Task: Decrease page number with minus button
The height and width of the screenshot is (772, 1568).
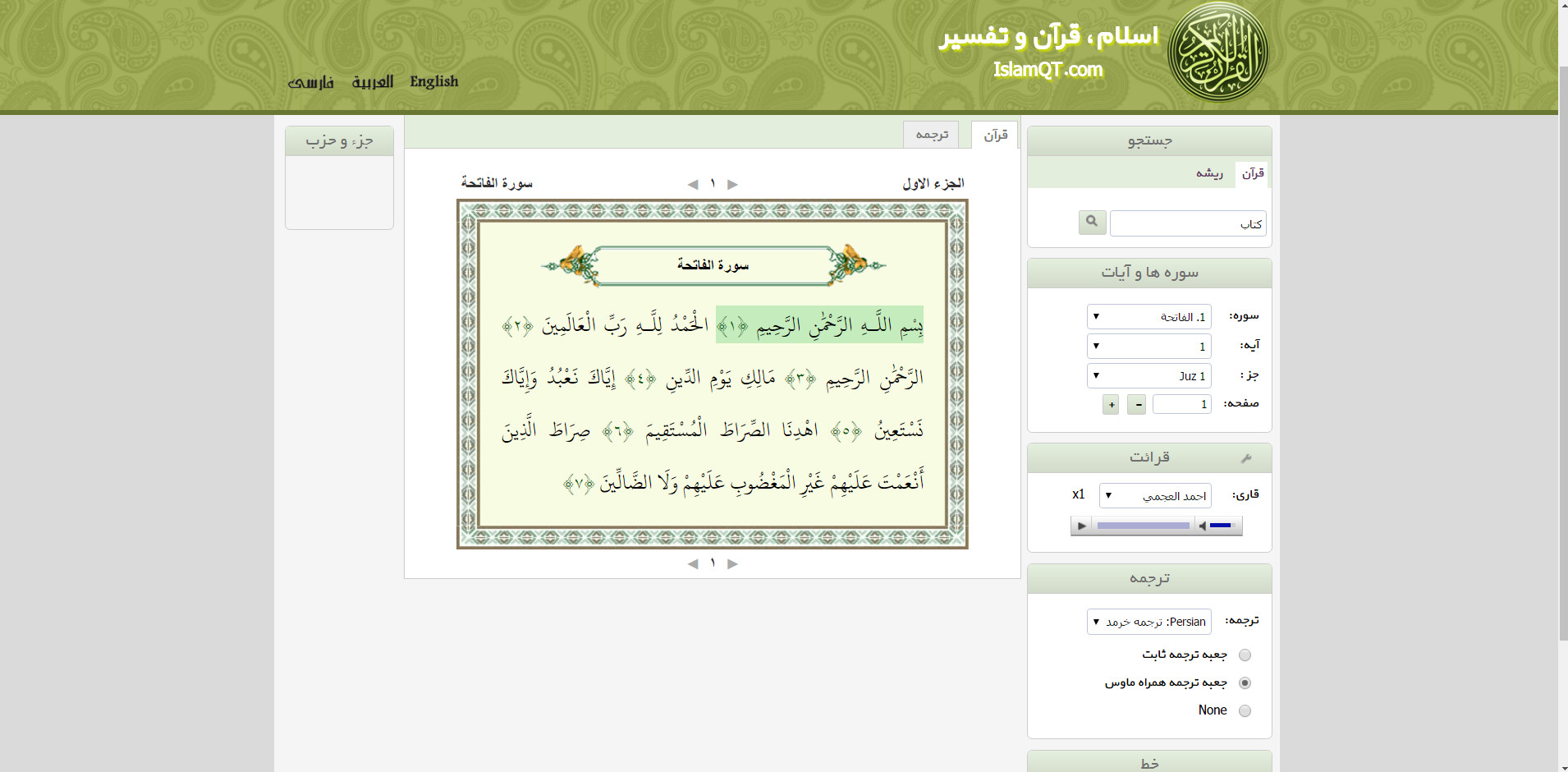Action: [1137, 404]
